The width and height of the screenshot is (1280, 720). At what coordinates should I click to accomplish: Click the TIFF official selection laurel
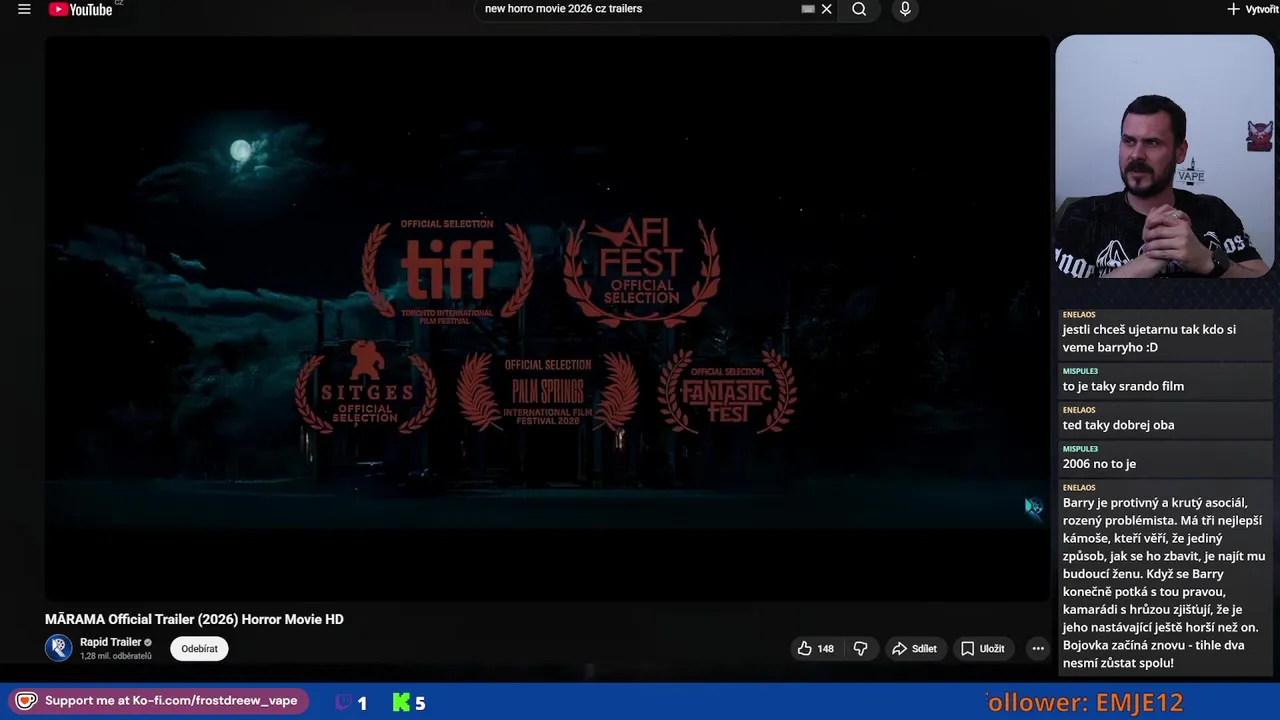click(447, 270)
